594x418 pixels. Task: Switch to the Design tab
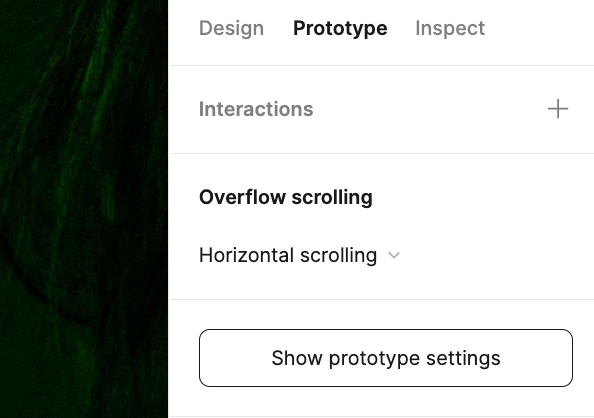231,28
